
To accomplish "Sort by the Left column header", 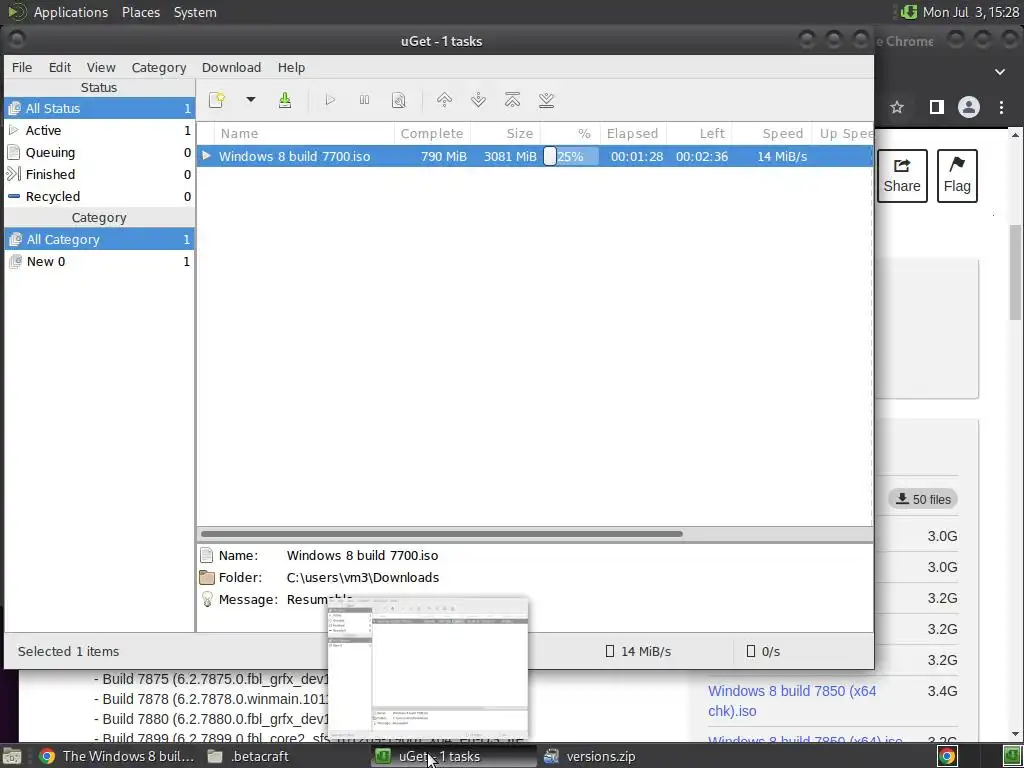I will pos(699,133).
